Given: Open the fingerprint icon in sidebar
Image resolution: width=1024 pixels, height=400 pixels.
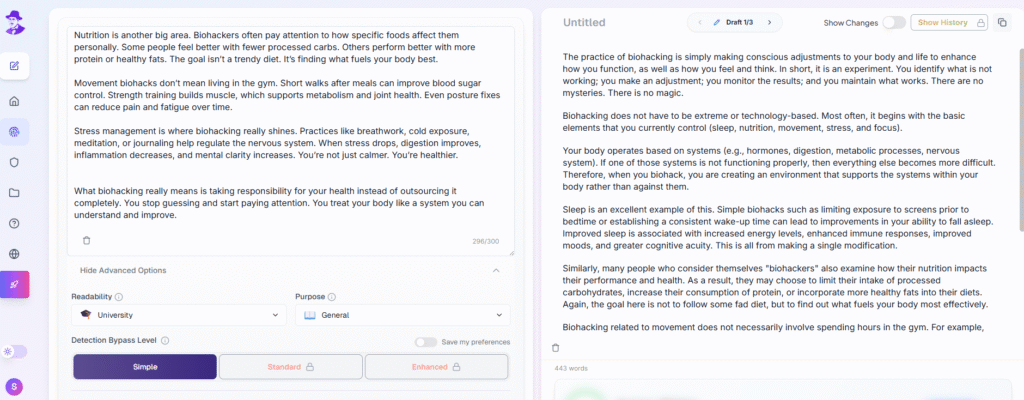Looking at the screenshot, I should pyautogui.click(x=15, y=132).
